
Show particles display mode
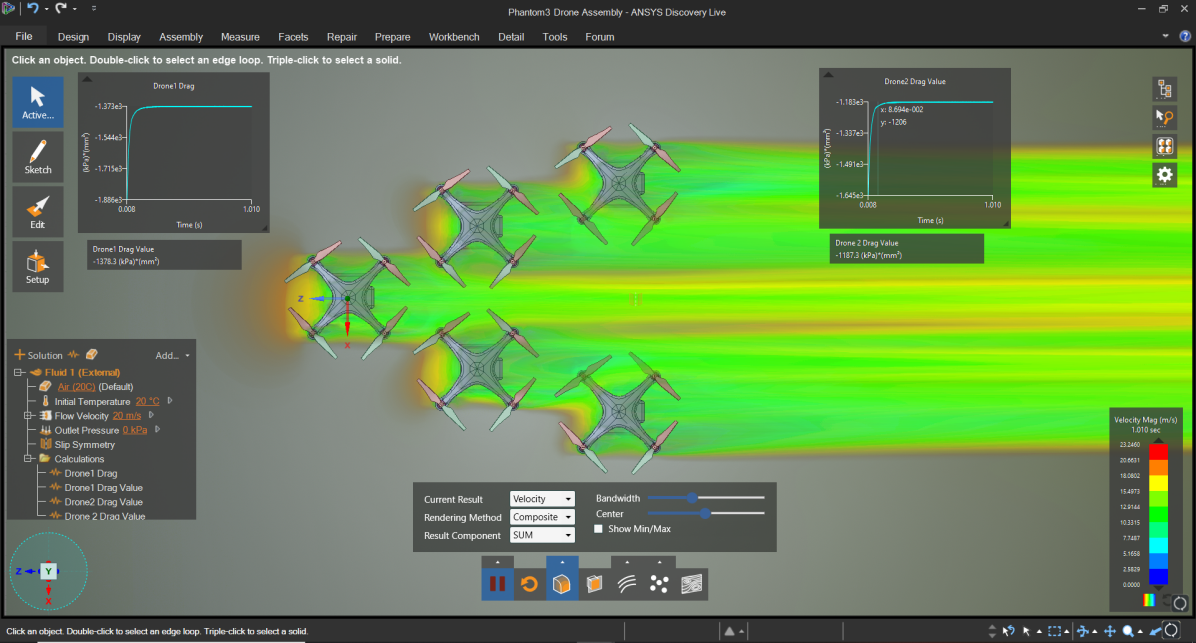click(659, 584)
